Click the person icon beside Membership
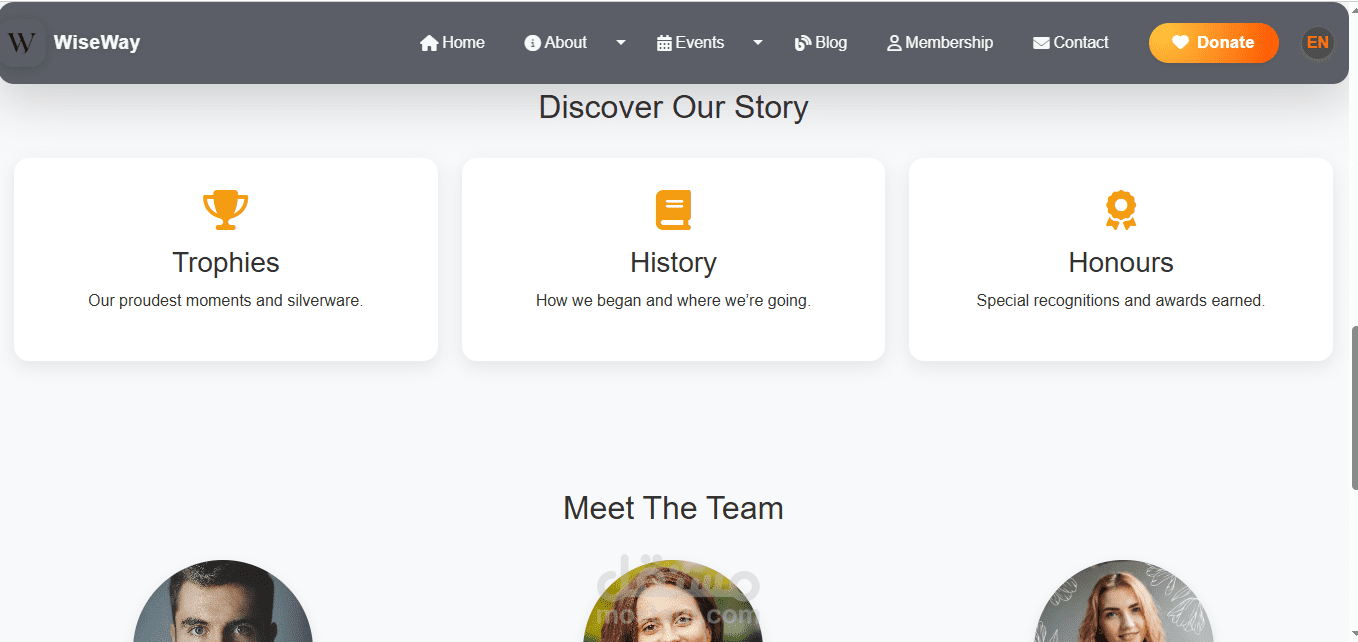 [894, 43]
